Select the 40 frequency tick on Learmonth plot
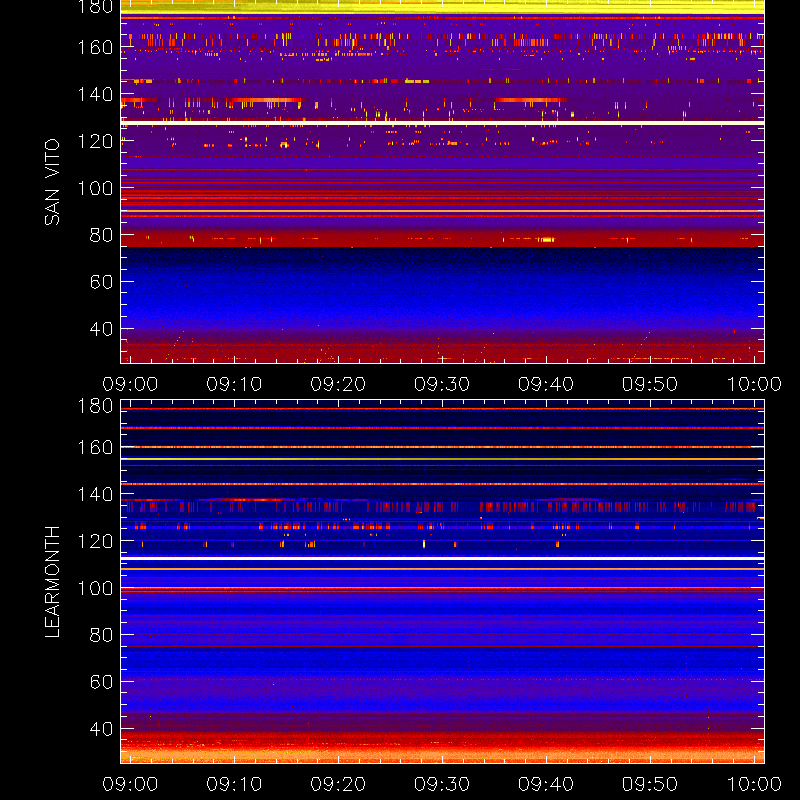Screen dimensions: 800x800 tap(101, 729)
